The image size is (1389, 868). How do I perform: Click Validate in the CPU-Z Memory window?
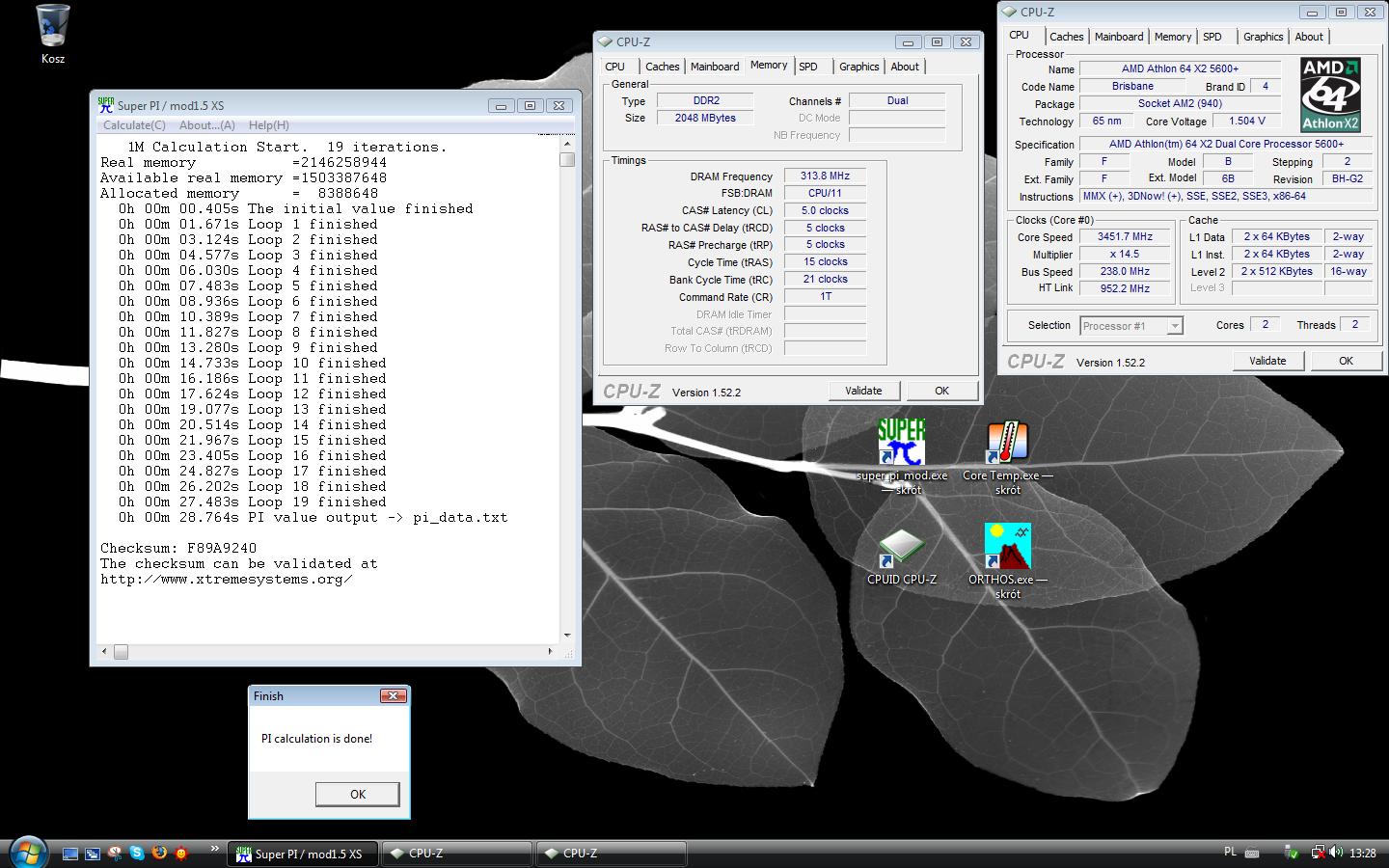coord(863,391)
